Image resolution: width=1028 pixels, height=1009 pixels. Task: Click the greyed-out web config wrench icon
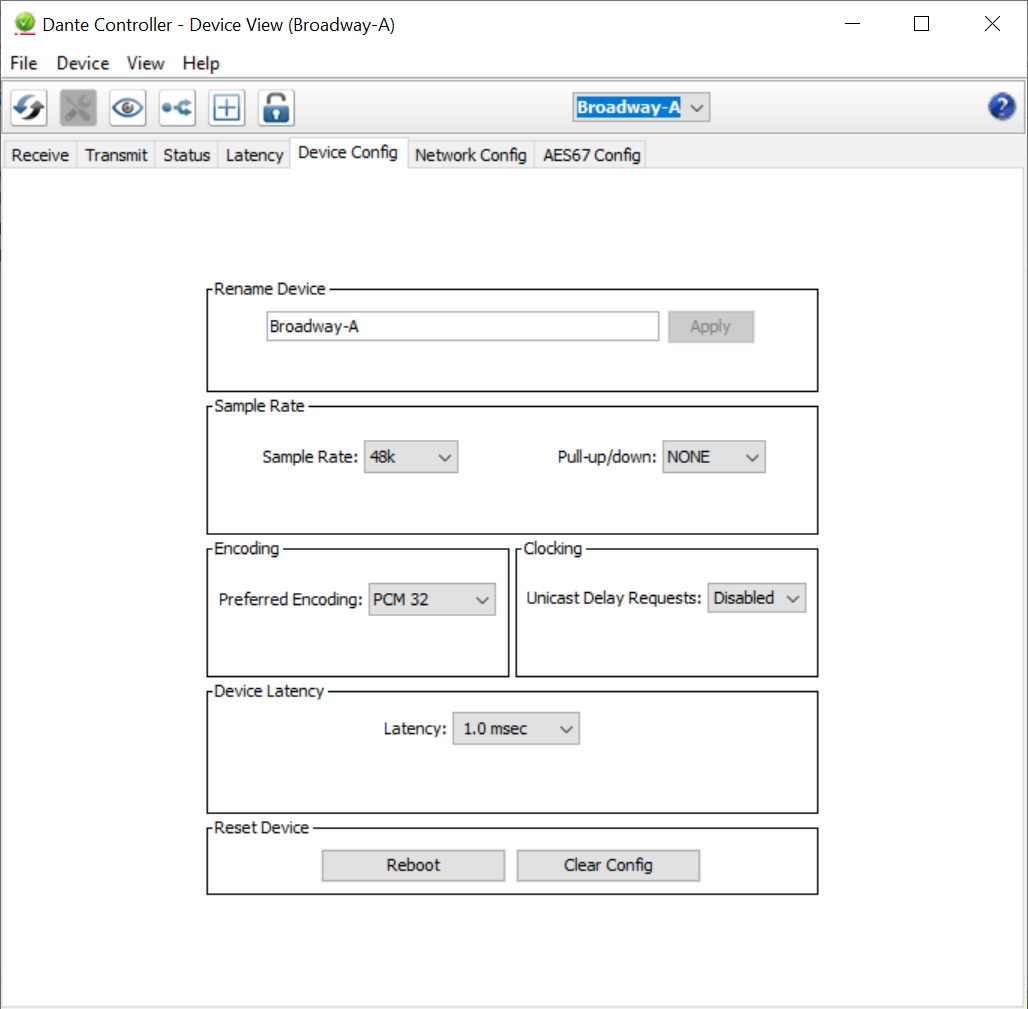tap(78, 108)
